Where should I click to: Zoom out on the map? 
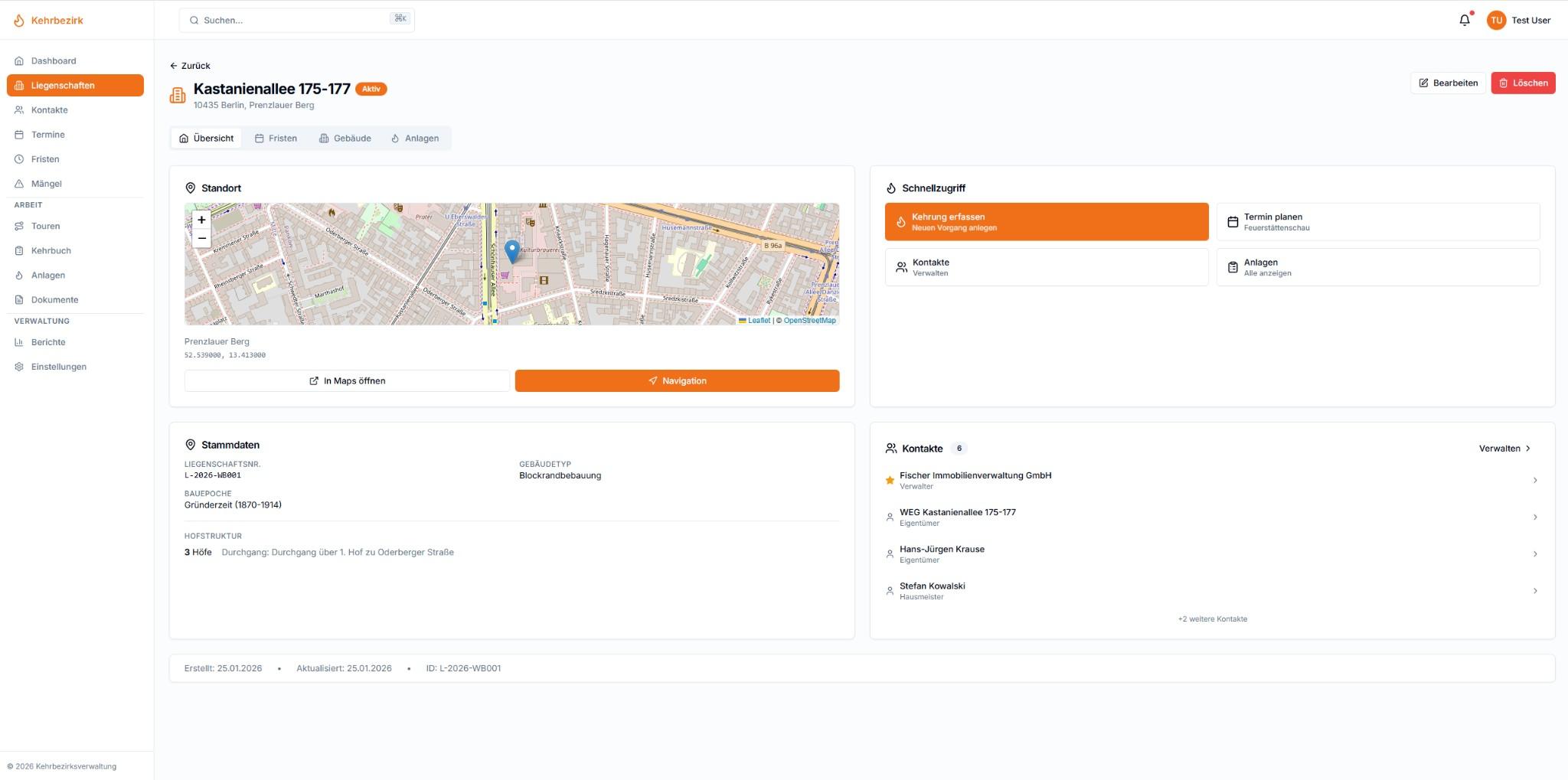coord(201,238)
